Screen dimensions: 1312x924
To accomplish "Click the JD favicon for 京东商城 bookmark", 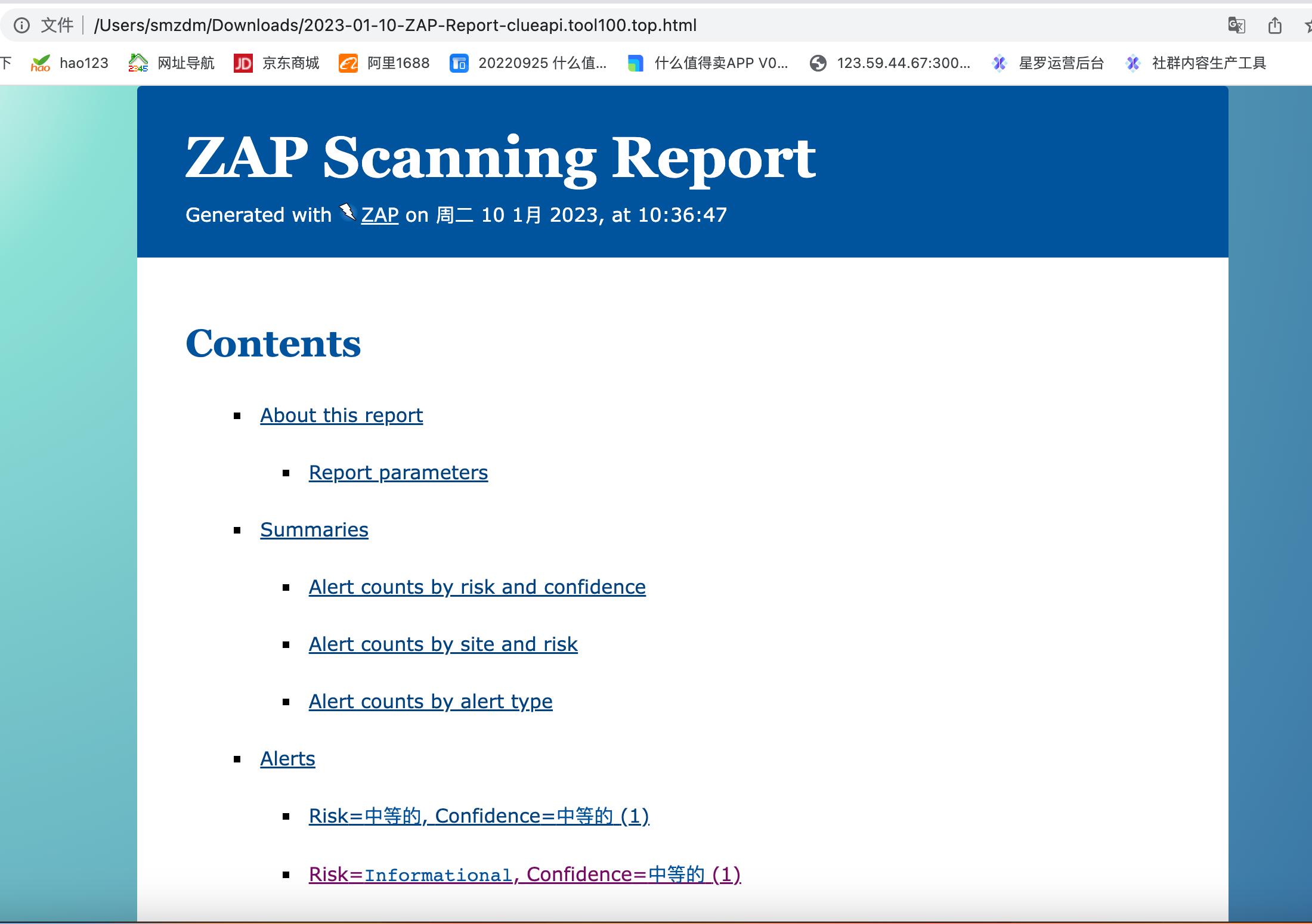I will click(x=244, y=63).
